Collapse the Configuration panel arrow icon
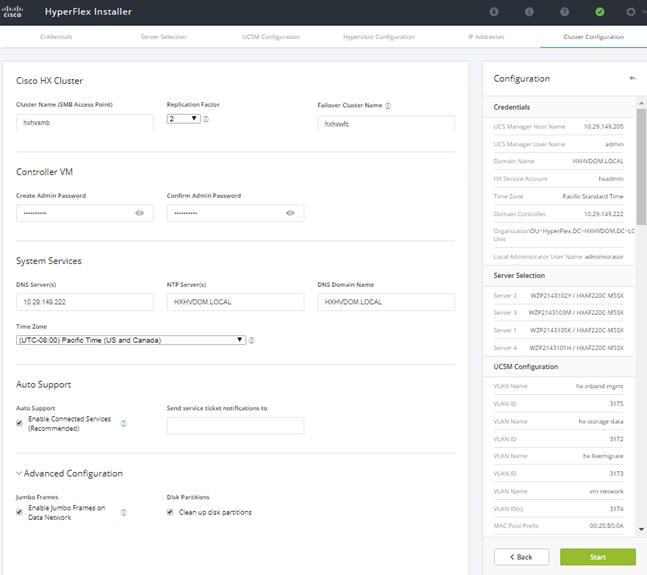 (632, 78)
